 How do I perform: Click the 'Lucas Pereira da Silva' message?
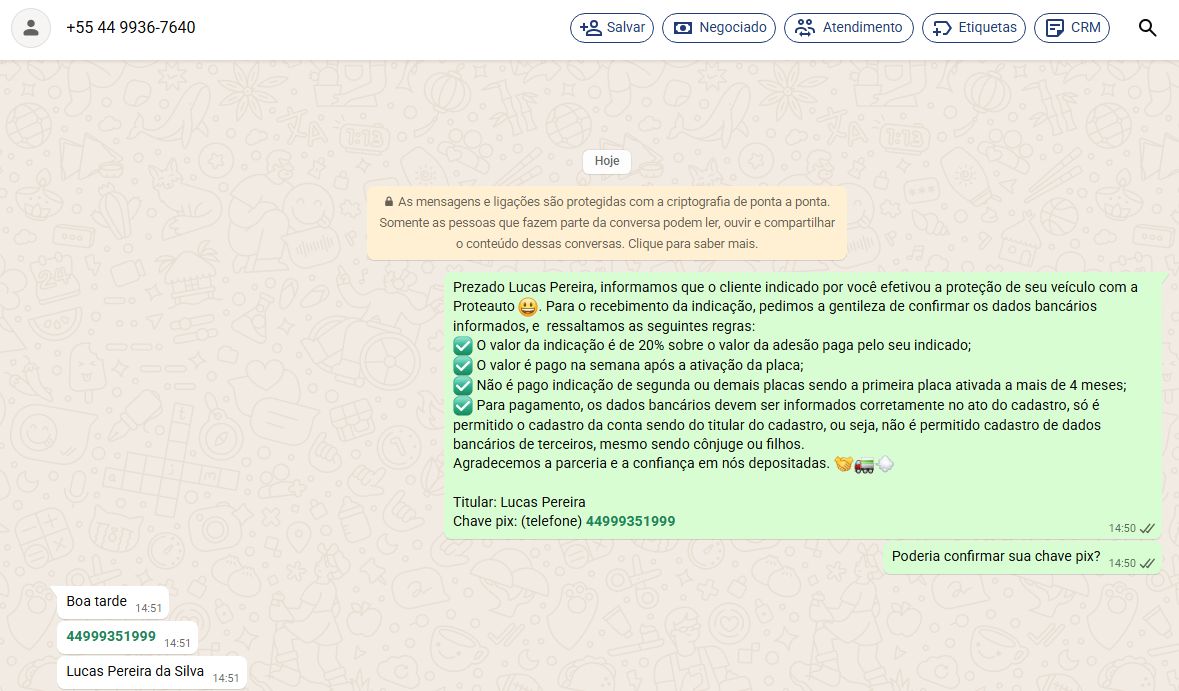[135, 672]
